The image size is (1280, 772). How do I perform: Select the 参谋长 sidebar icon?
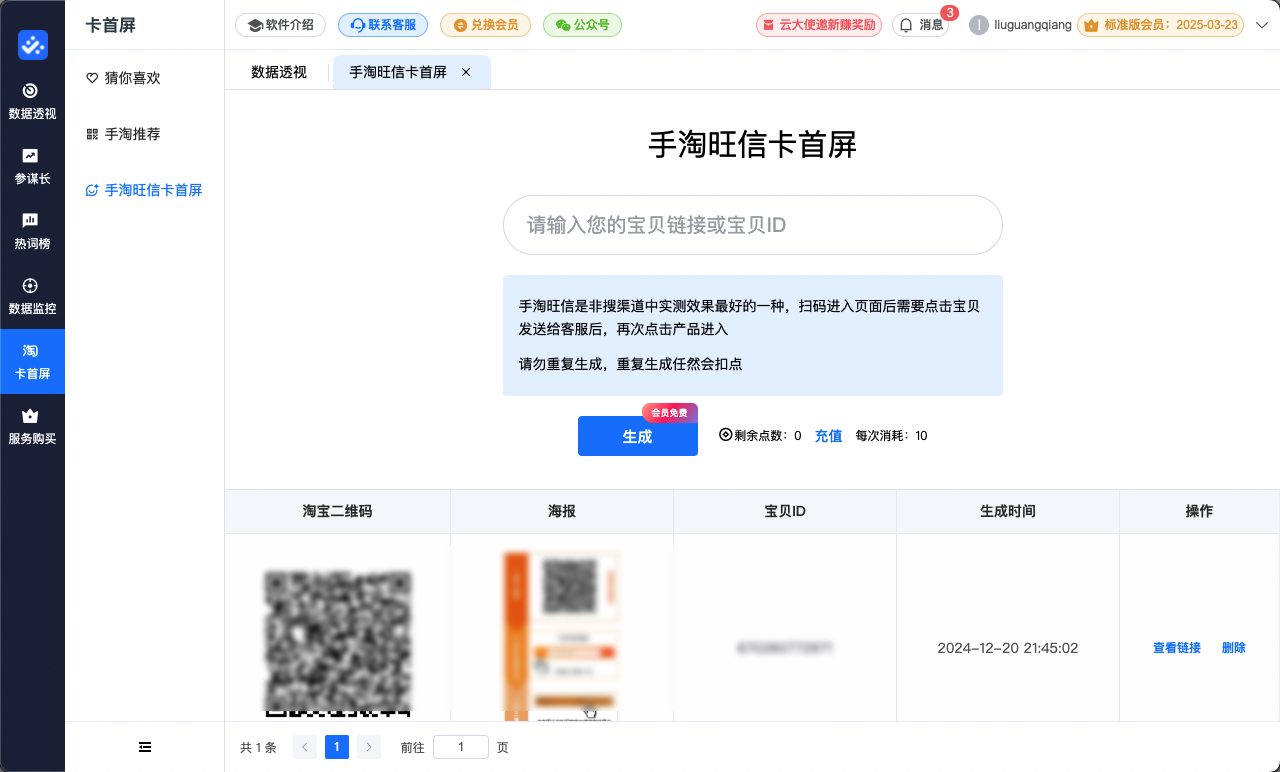coord(32,166)
